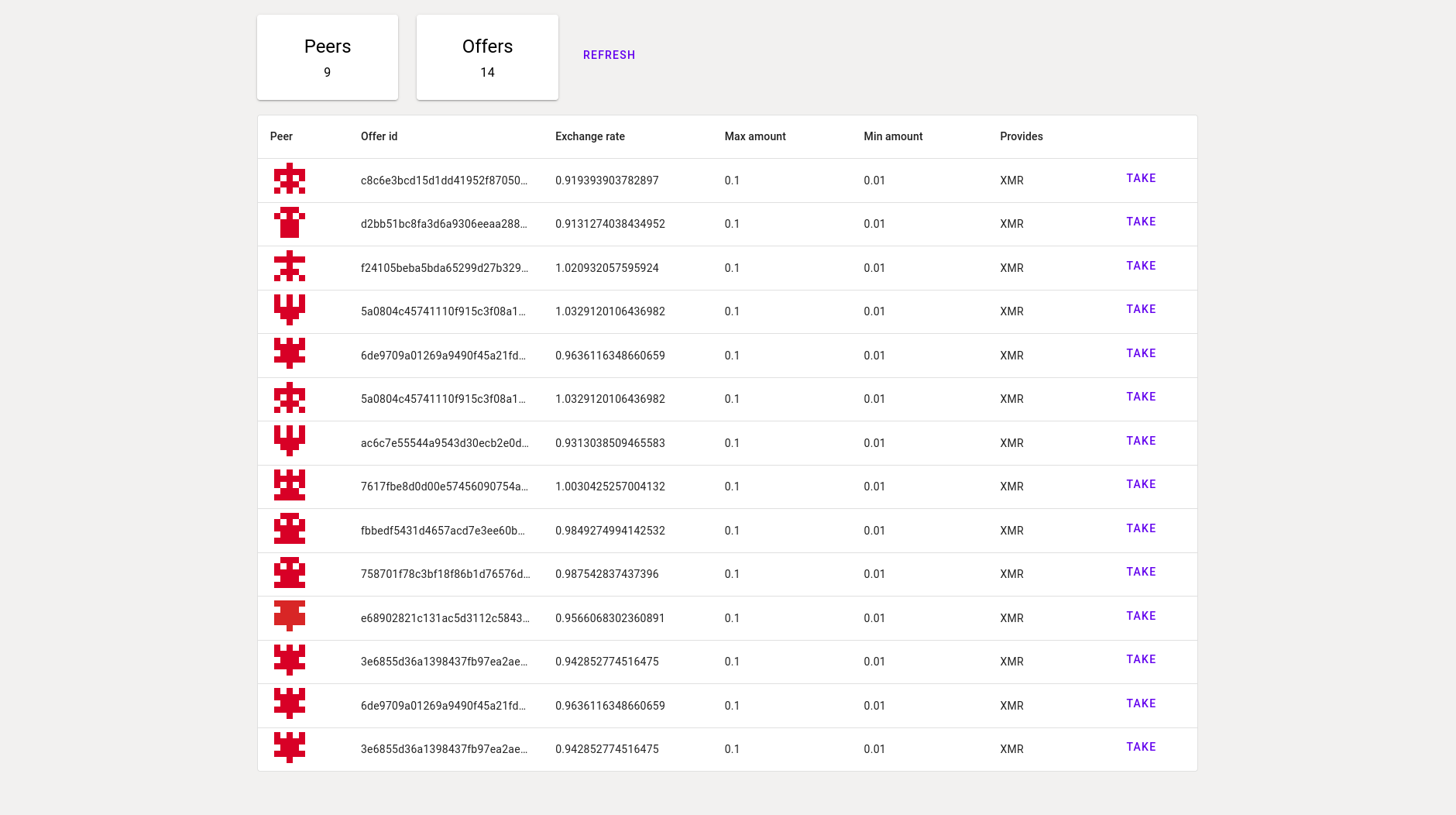Take the offer with rate 1.0030425257004132
This screenshot has height=815, width=1456.
coord(1140,484)
